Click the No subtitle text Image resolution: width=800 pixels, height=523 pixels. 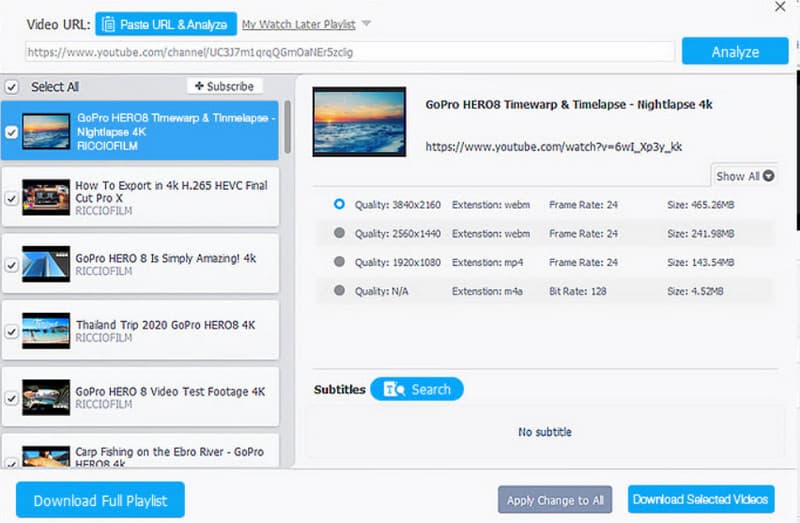(545, 432)
